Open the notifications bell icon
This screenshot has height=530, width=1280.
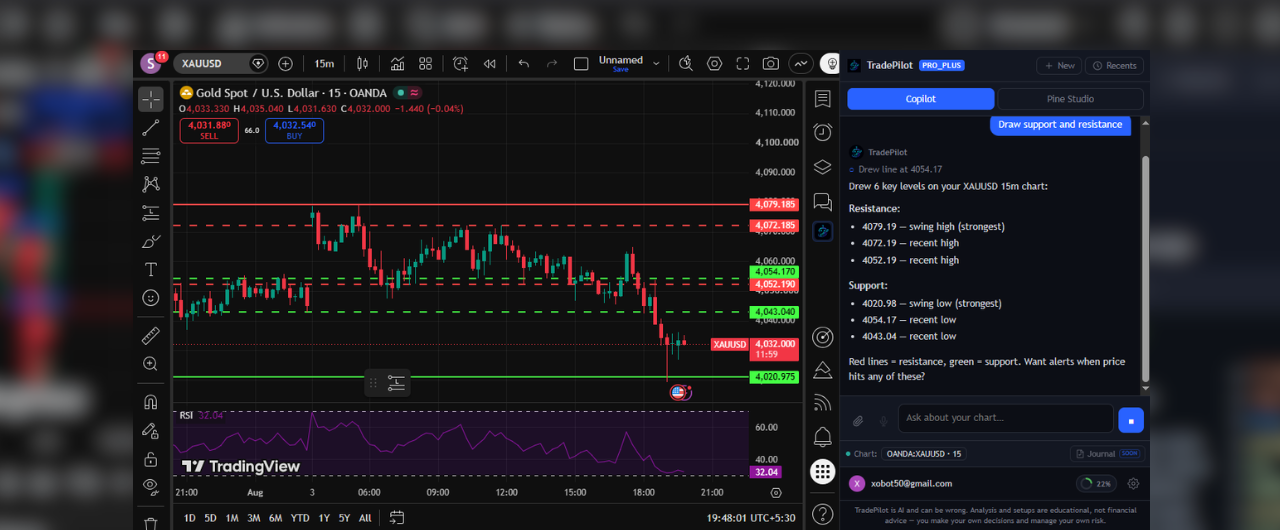pyautogui.click(x=823, y=437)
